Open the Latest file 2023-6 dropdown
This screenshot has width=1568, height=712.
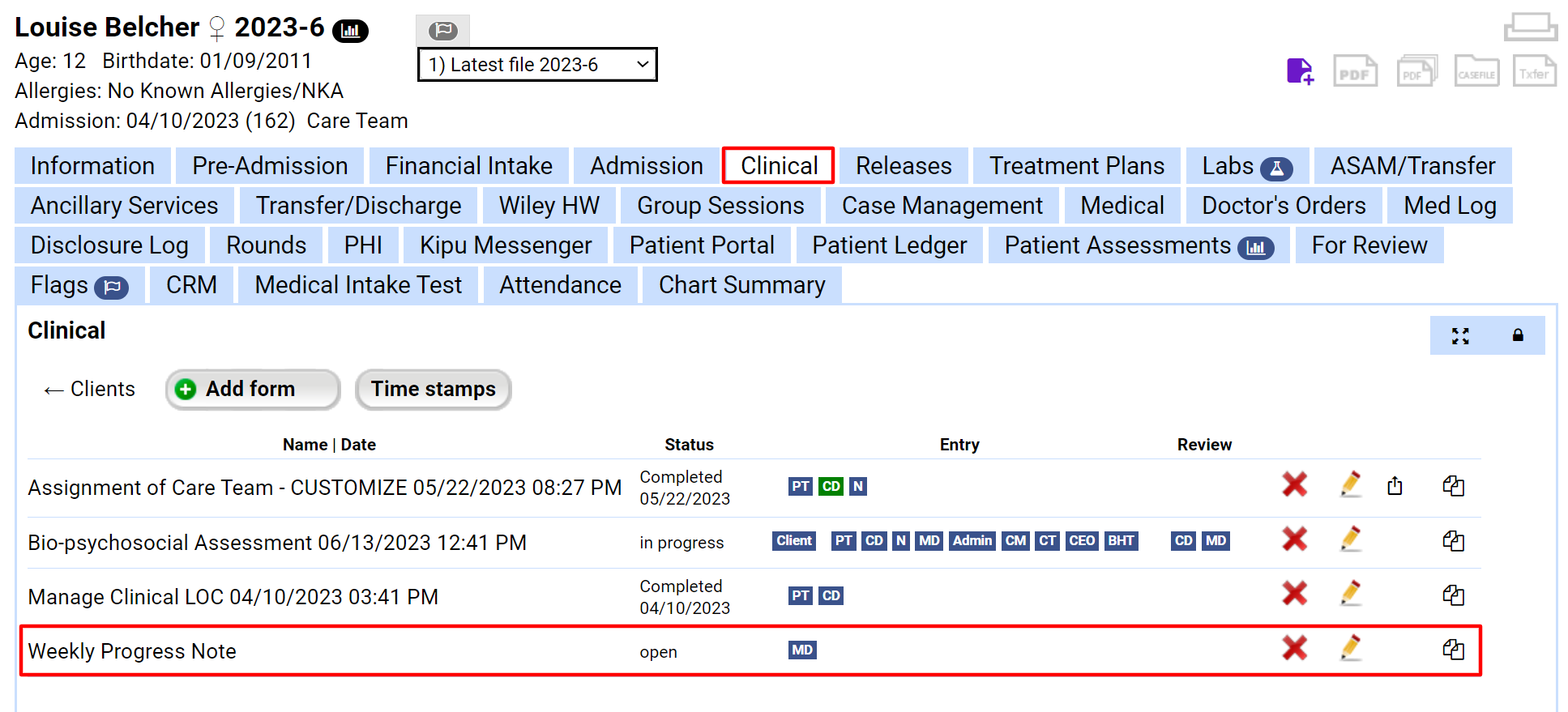[x=537, y=65]
